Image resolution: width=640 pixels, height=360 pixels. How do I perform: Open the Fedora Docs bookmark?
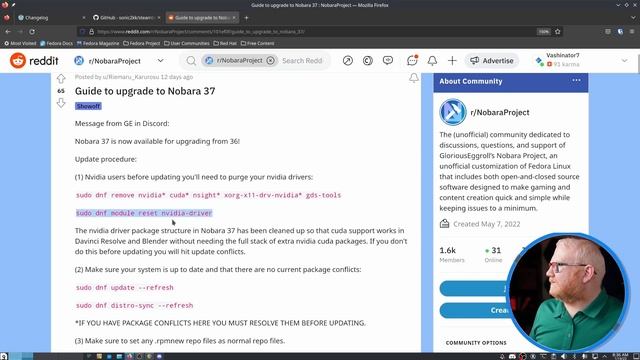coord(56,43)
